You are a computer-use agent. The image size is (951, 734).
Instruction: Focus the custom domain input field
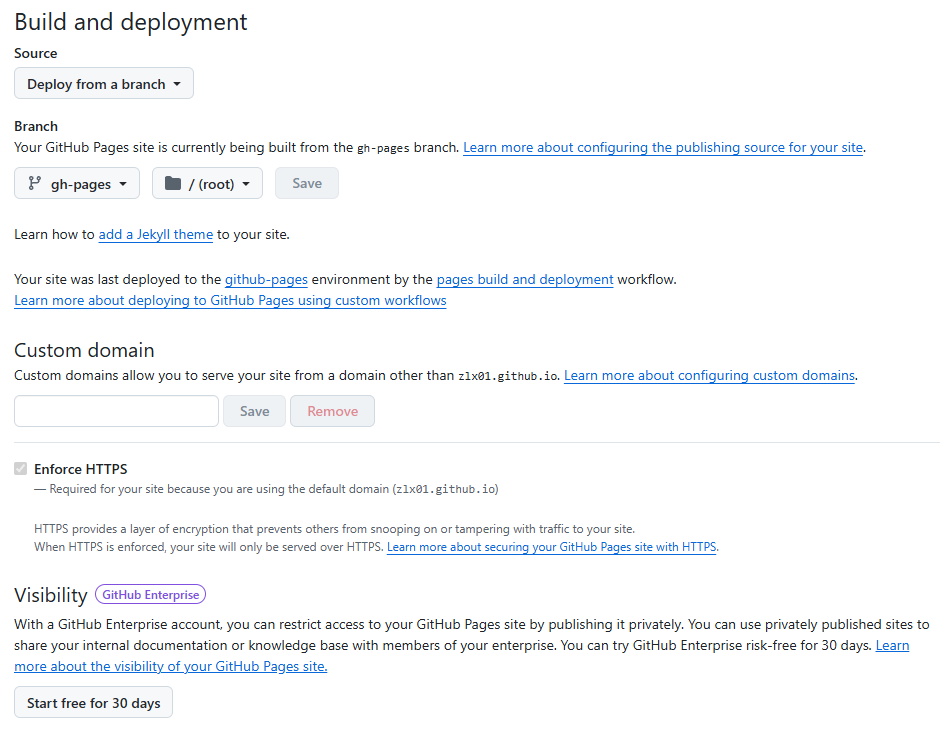pos(116,411)
